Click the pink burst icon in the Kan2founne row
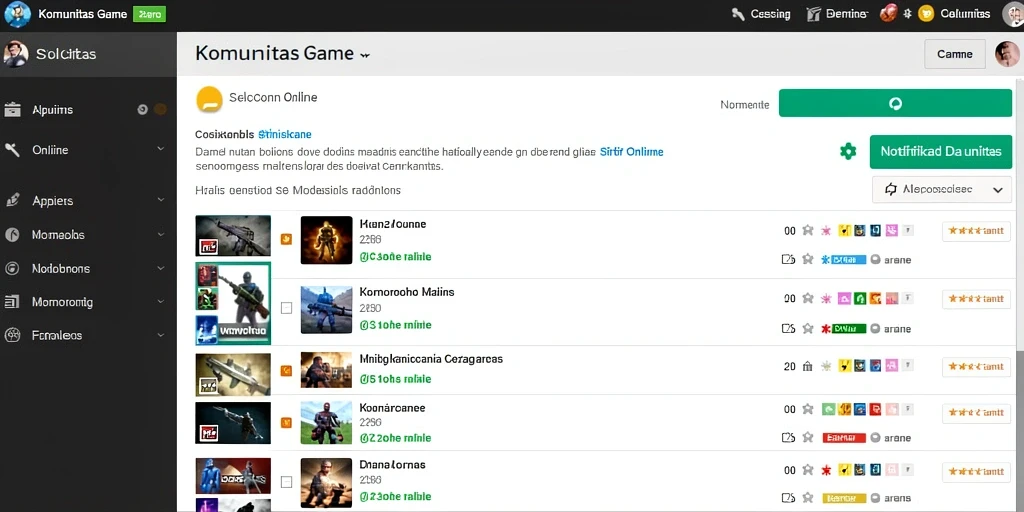The width and height of the screenshot is (1024, 512). (x=825, y=230)
